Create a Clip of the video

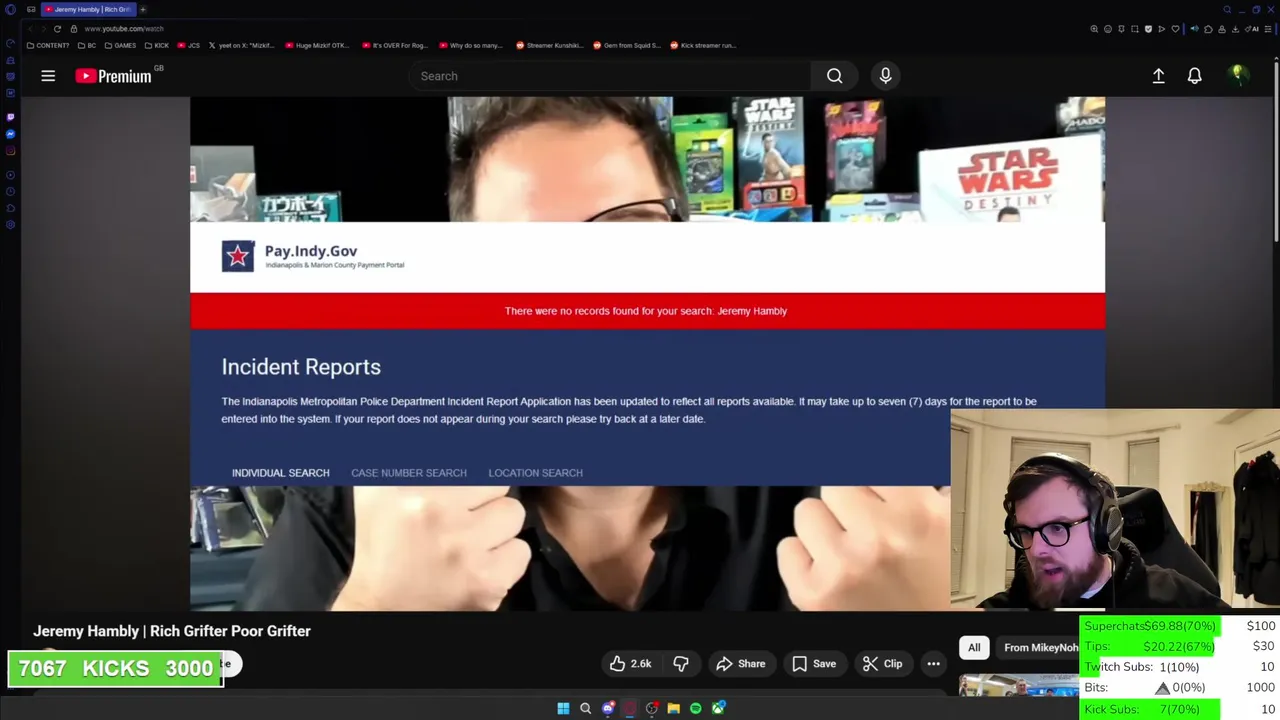(x=882, y=664)
